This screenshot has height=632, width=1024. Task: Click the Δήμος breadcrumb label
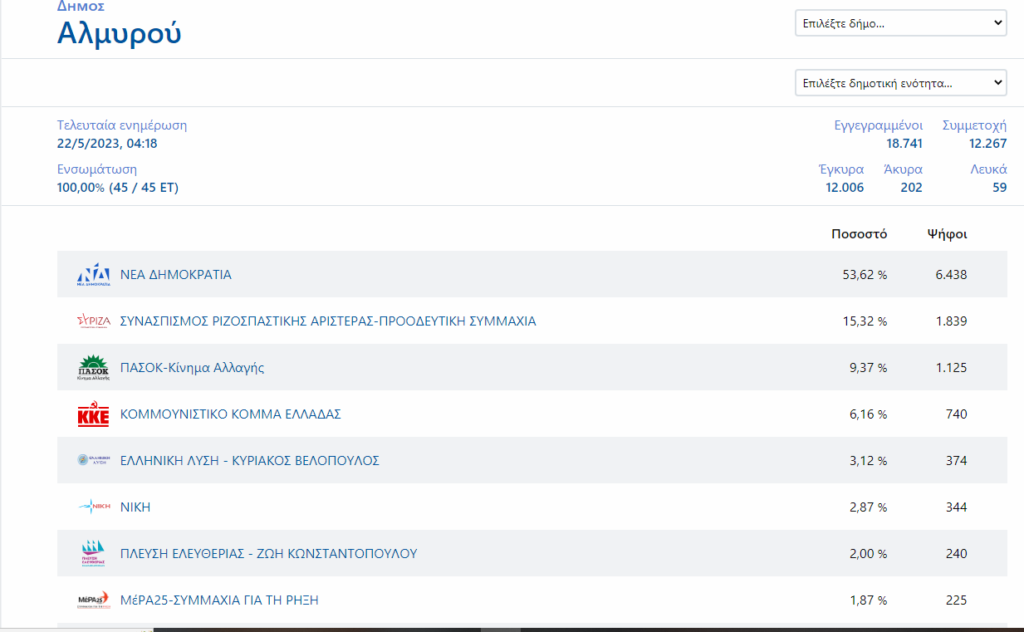(80, 7)
